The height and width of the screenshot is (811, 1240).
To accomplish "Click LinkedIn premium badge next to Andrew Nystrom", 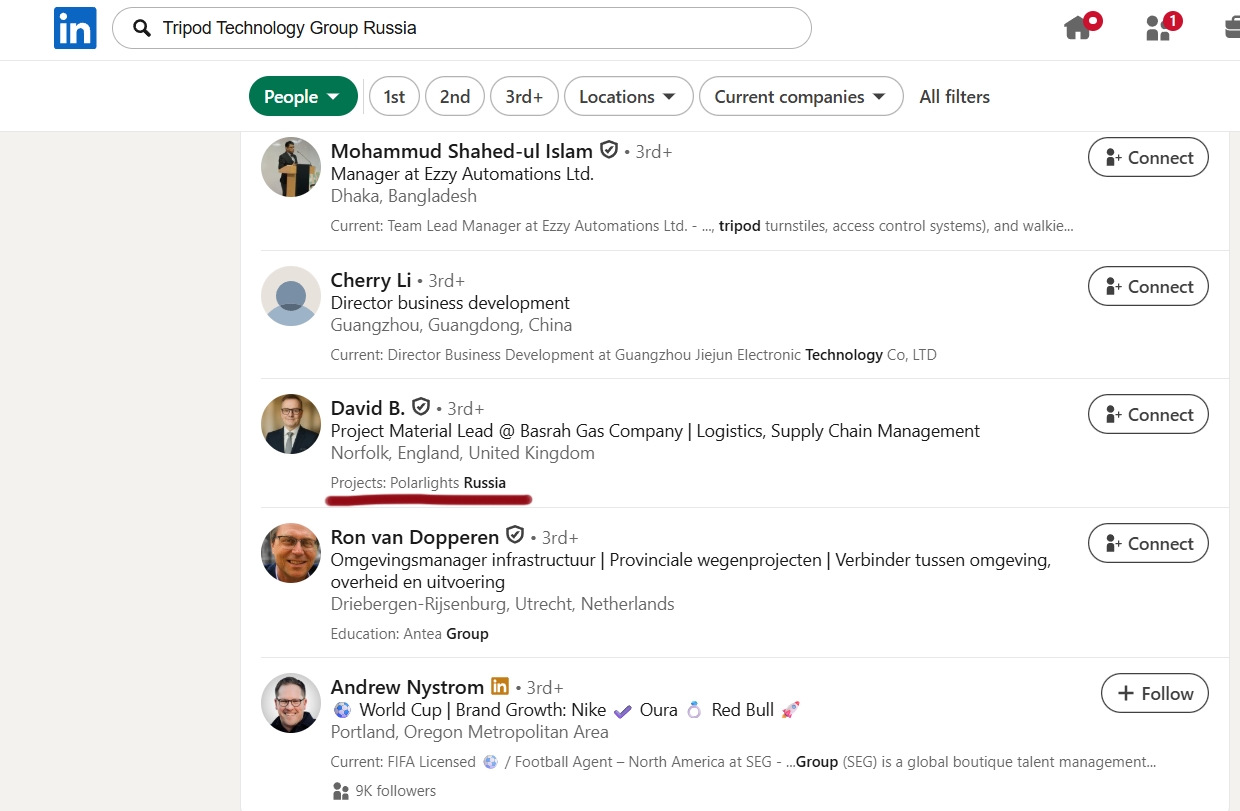I will click(x=500, y=686).
